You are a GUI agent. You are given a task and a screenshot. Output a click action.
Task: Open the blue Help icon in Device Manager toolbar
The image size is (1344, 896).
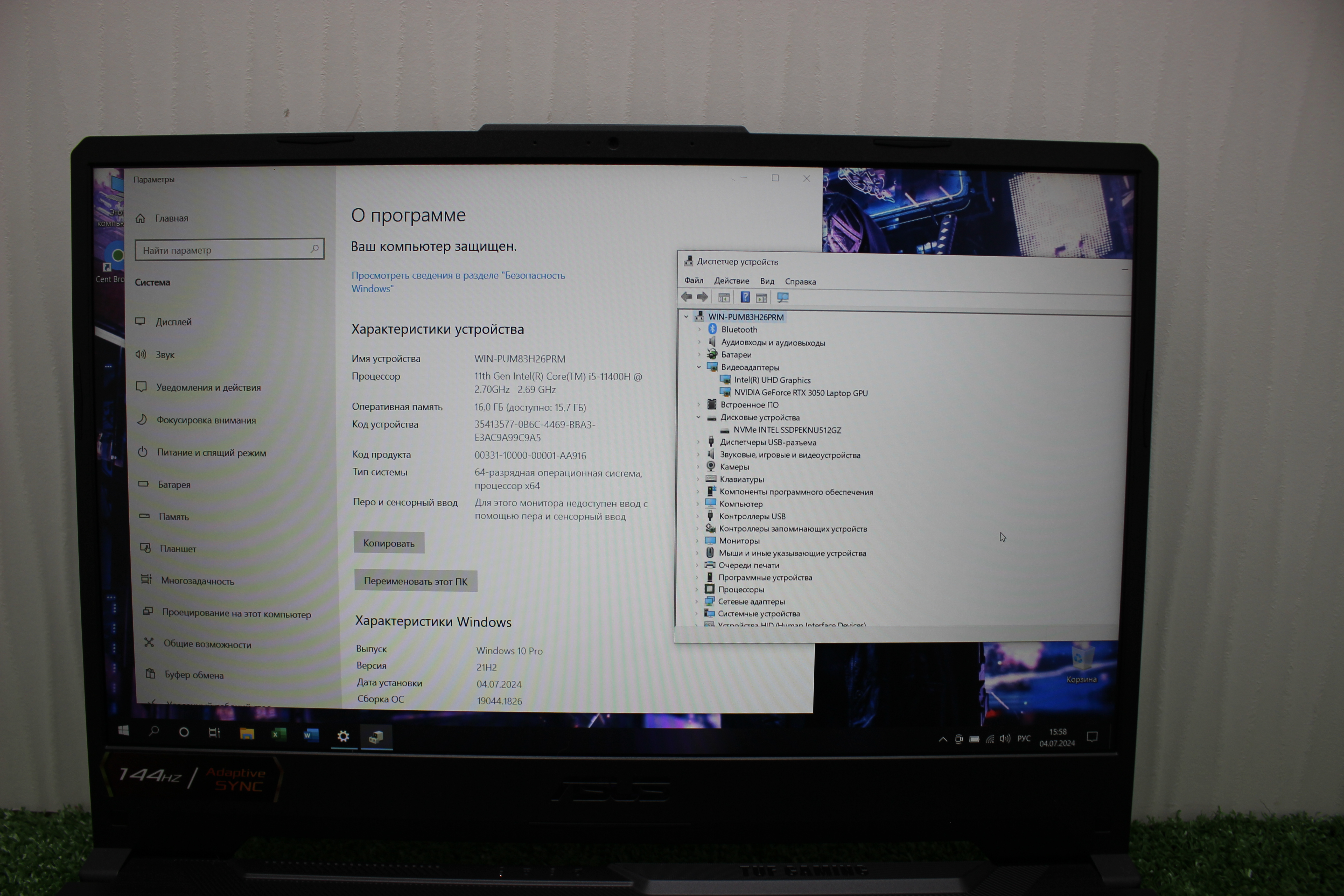[745, 297]
